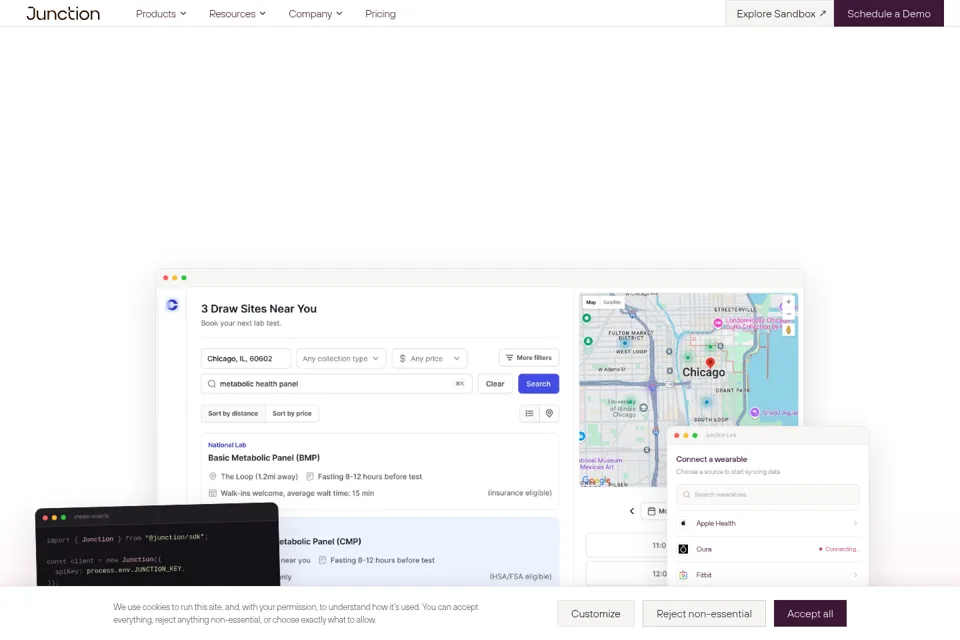Click Customize cookies button
This screenshot has width=960, height=640.
tap(595, 614)
